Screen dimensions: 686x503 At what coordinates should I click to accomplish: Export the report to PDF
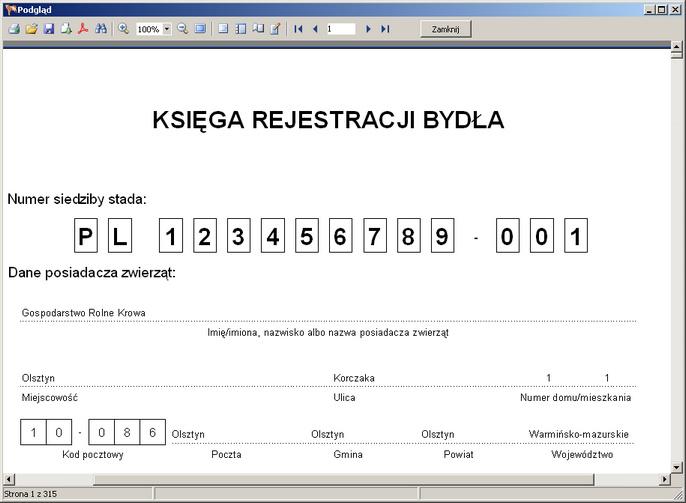pyautogui.click(x=83, y=29)
